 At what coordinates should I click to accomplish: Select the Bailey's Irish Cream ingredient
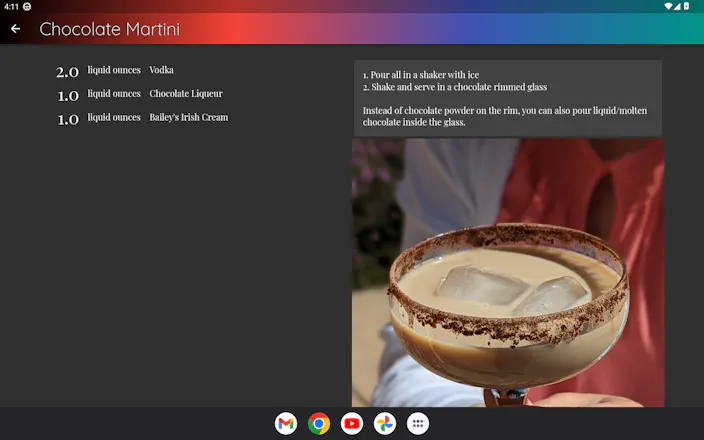pos(189,117)
